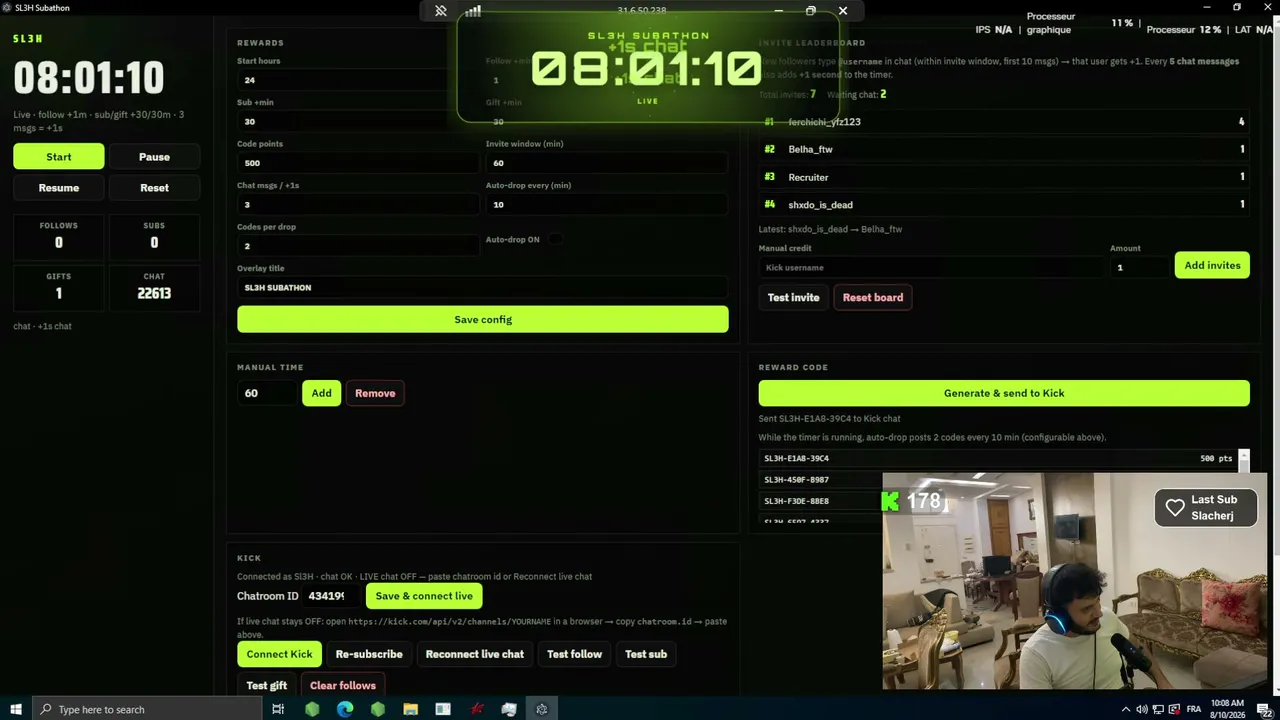Open the notification center icon
The width and height of the screenshot is (1280, 720).
1263,709
